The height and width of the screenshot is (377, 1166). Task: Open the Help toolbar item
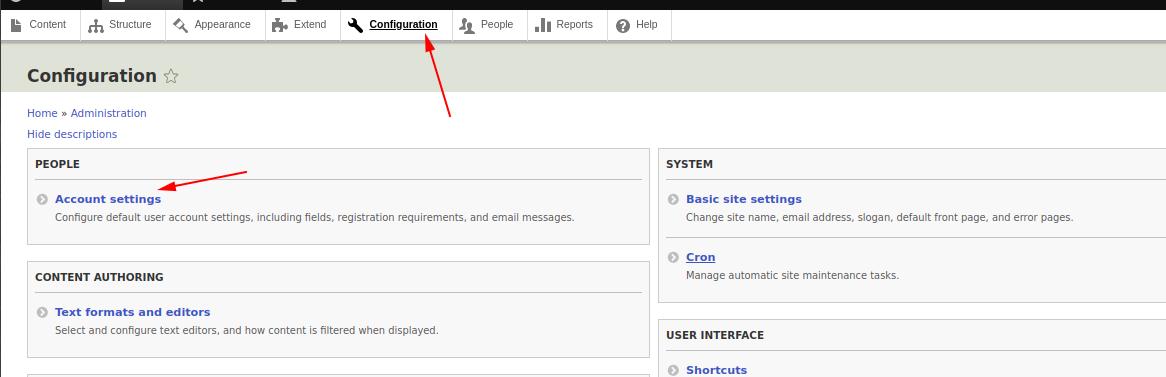point(637,25)
